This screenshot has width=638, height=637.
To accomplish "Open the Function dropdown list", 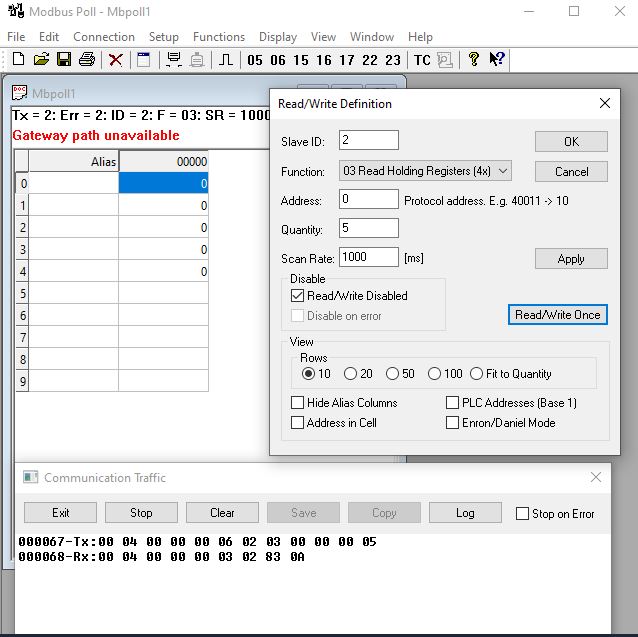I will [x=425, y=171].
